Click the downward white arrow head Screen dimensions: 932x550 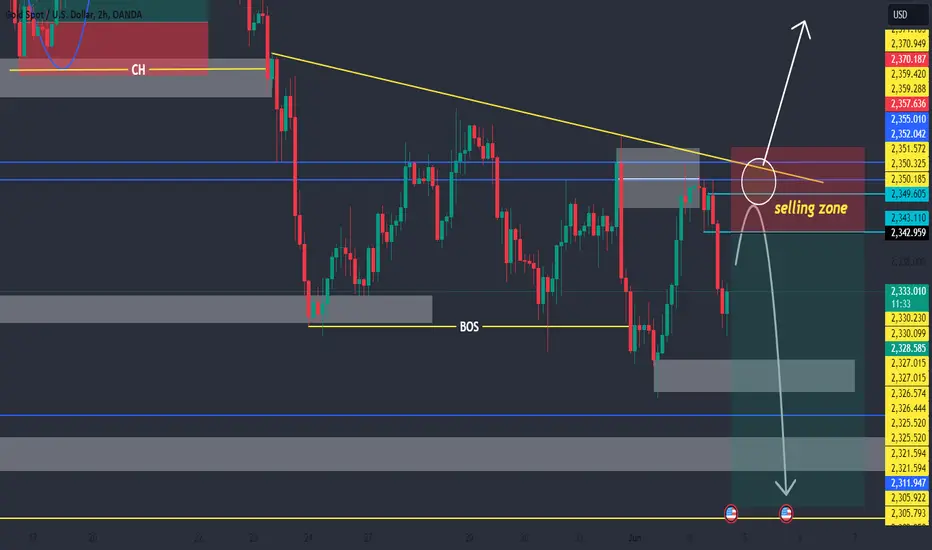786,486
